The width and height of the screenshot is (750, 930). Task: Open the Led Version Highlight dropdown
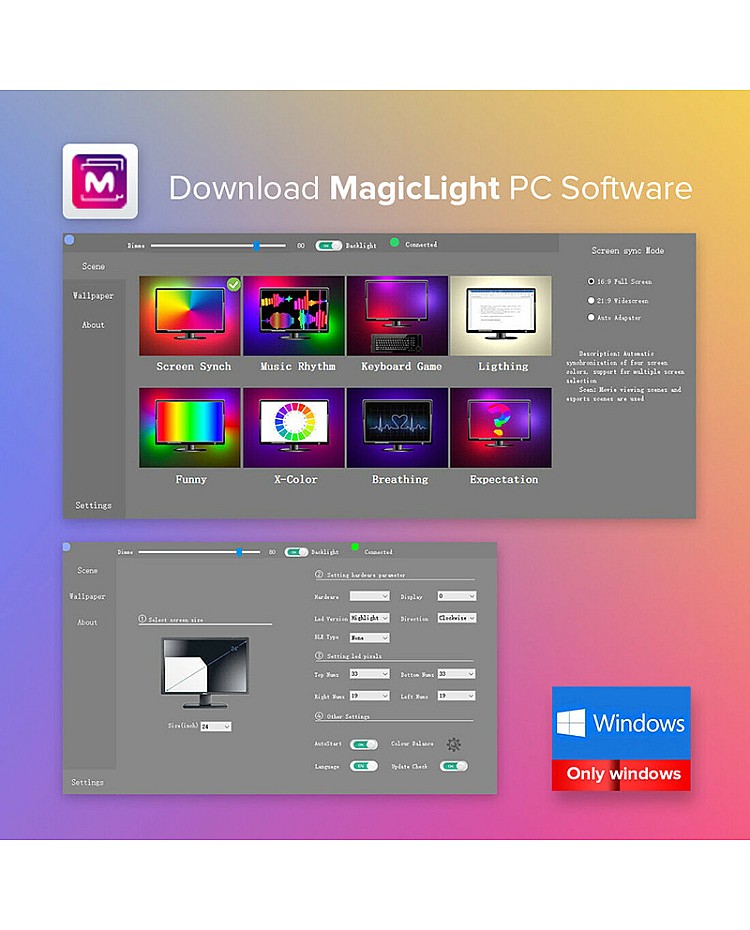(x=369, y=618)
